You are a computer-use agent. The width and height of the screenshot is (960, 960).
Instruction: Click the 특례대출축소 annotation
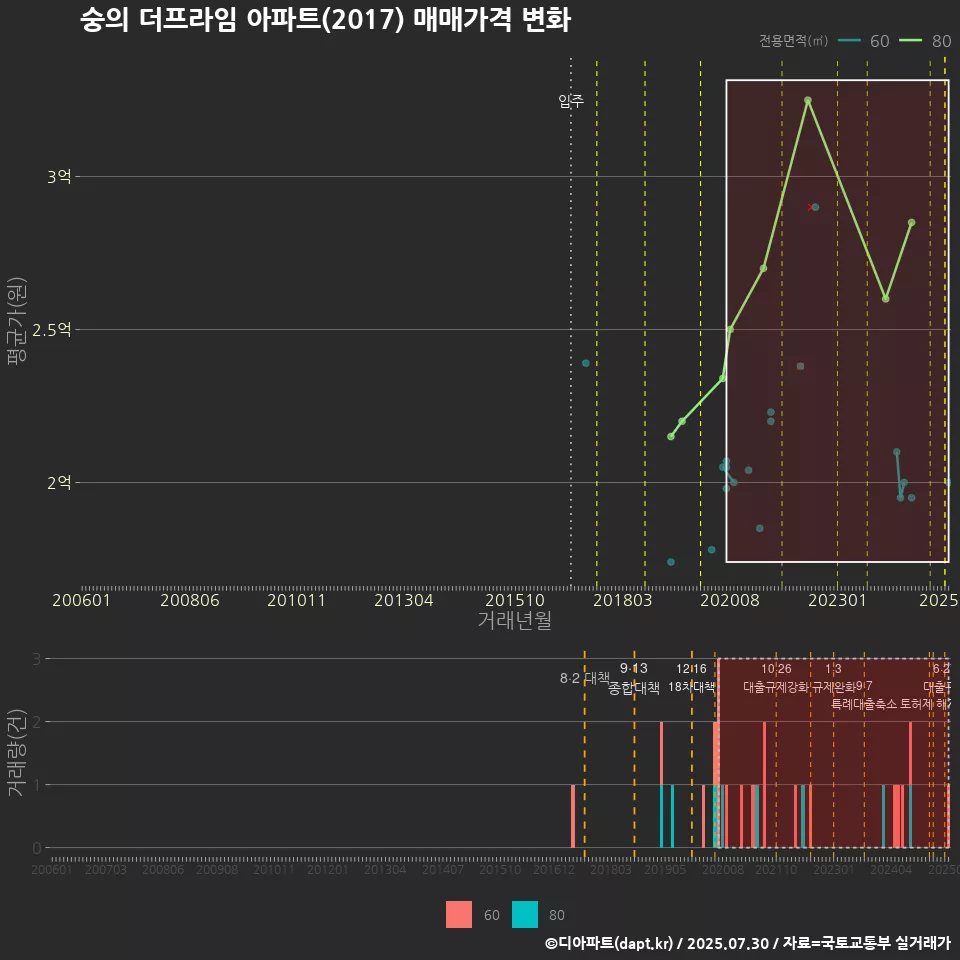[864, 704]
